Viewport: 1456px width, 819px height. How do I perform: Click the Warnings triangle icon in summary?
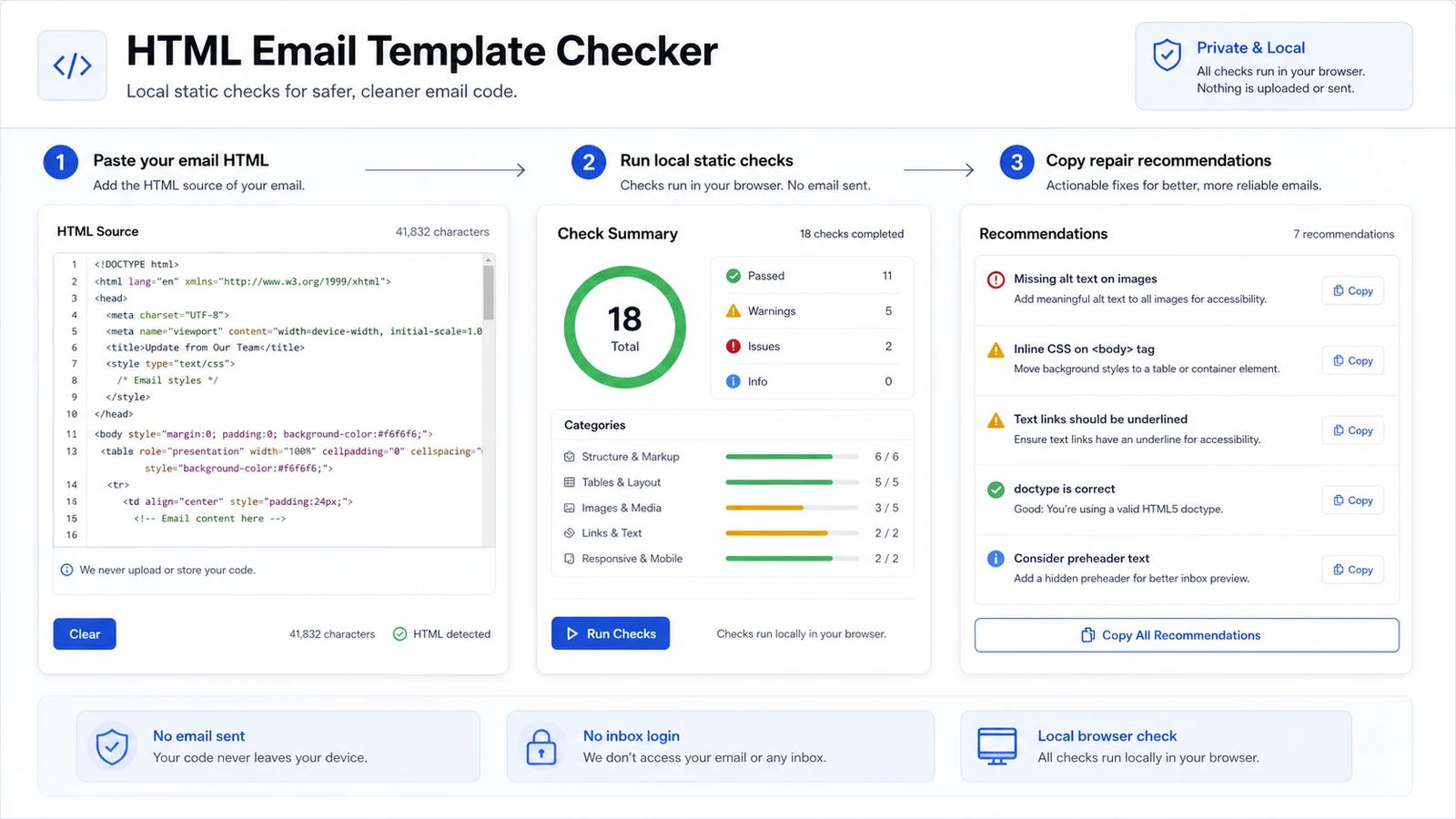tap(733, 311)
